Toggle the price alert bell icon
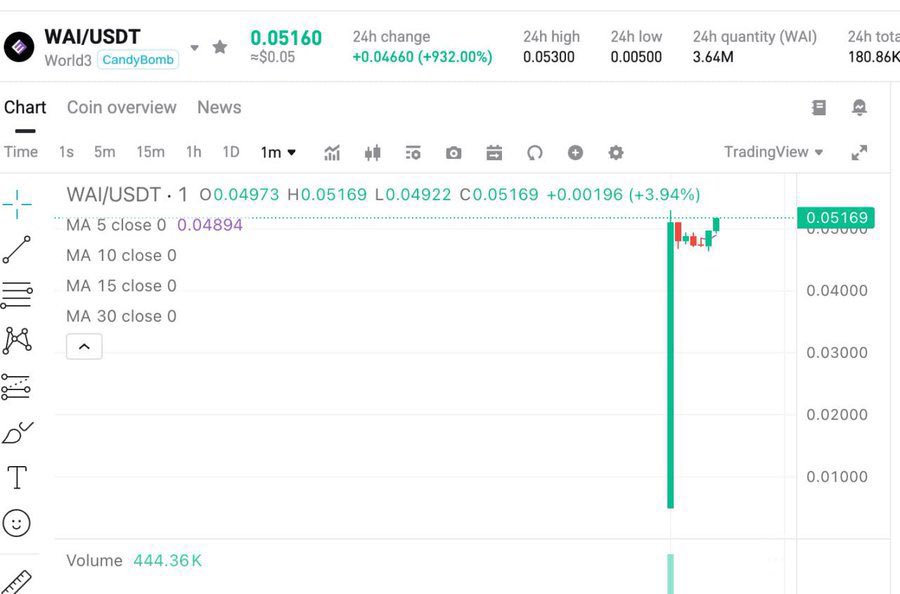Screen dimensions: 900x594 859,108
